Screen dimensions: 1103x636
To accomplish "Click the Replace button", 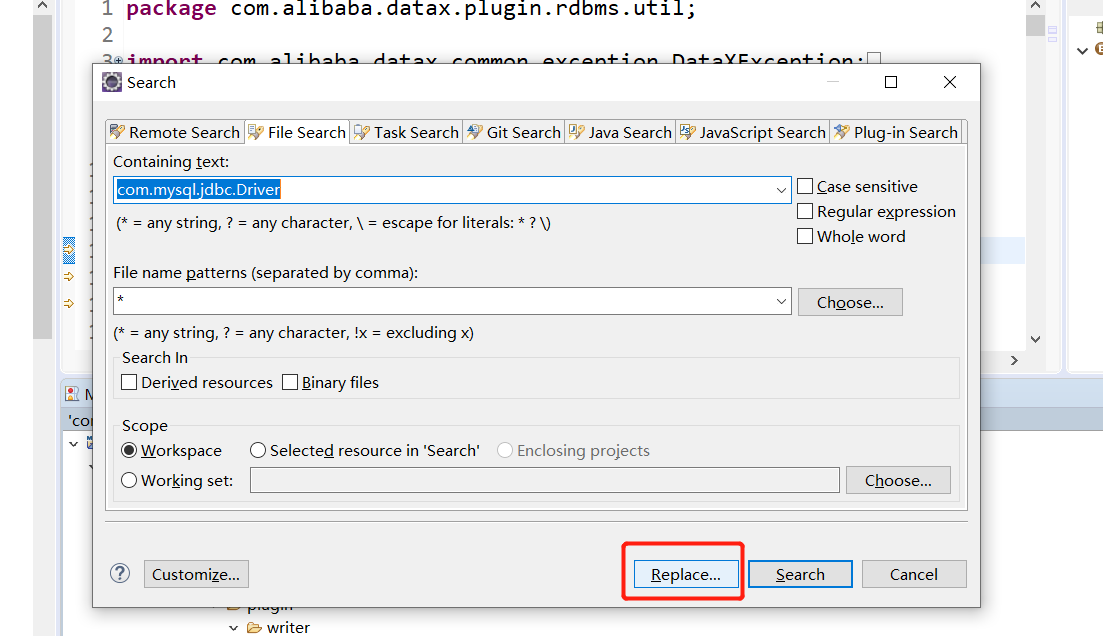I will 684,574.
